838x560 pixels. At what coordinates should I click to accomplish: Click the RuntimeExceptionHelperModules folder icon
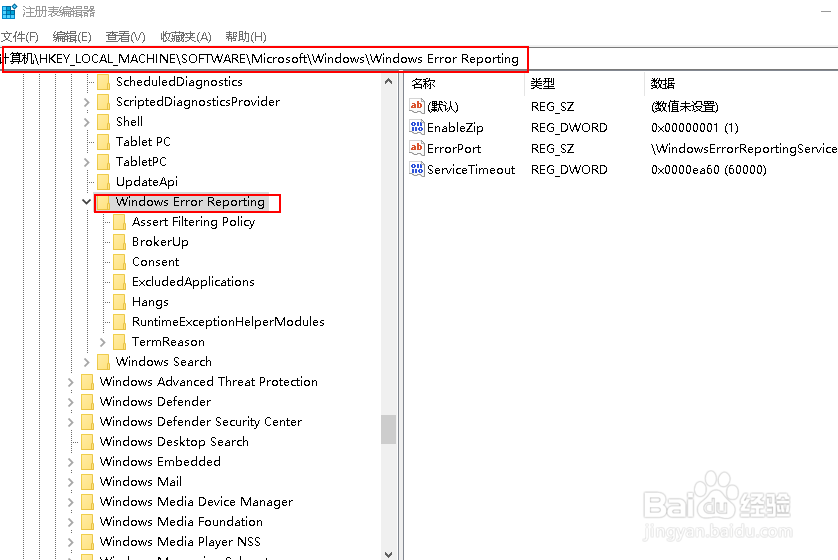(x=120, y=322)
